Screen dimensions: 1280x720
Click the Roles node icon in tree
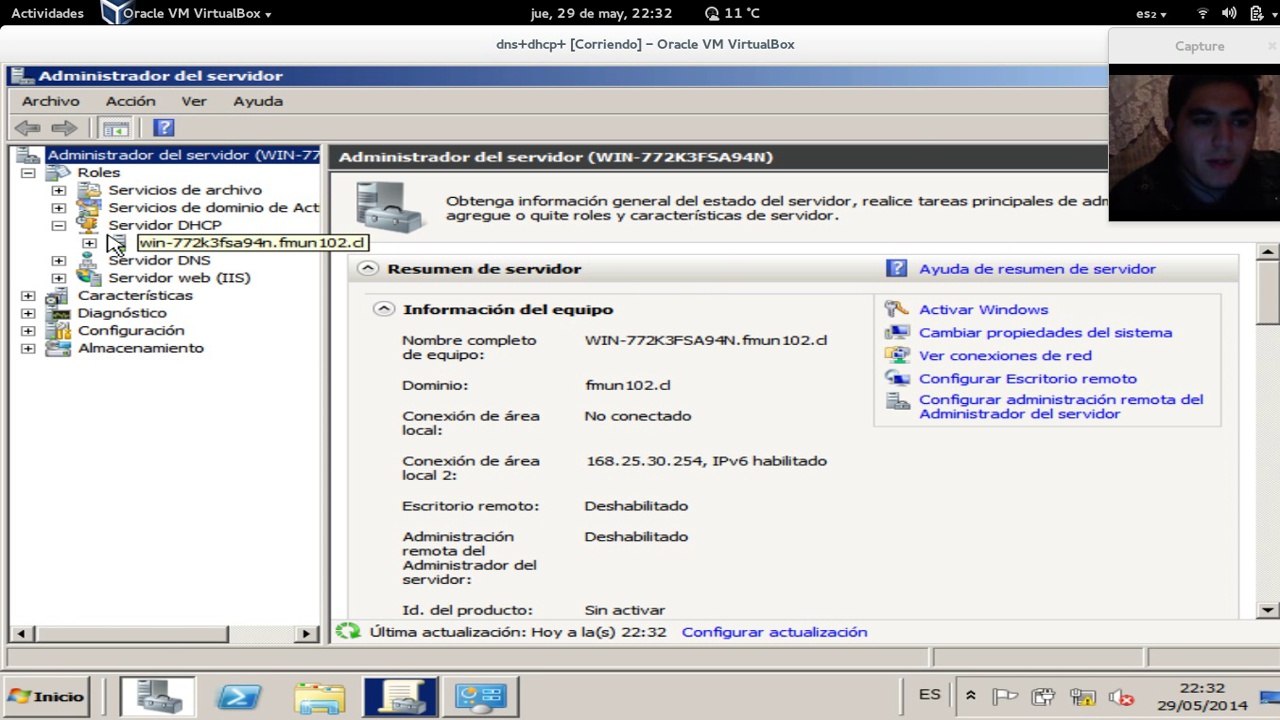pyautogui.click(x=59, y=173)
